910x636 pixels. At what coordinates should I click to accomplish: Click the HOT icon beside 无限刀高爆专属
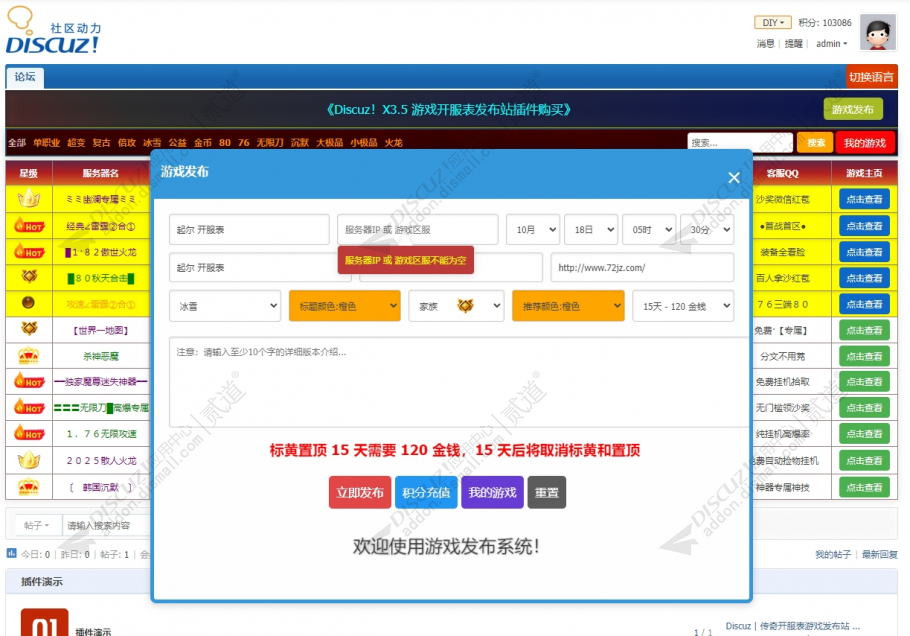(29, 407)
